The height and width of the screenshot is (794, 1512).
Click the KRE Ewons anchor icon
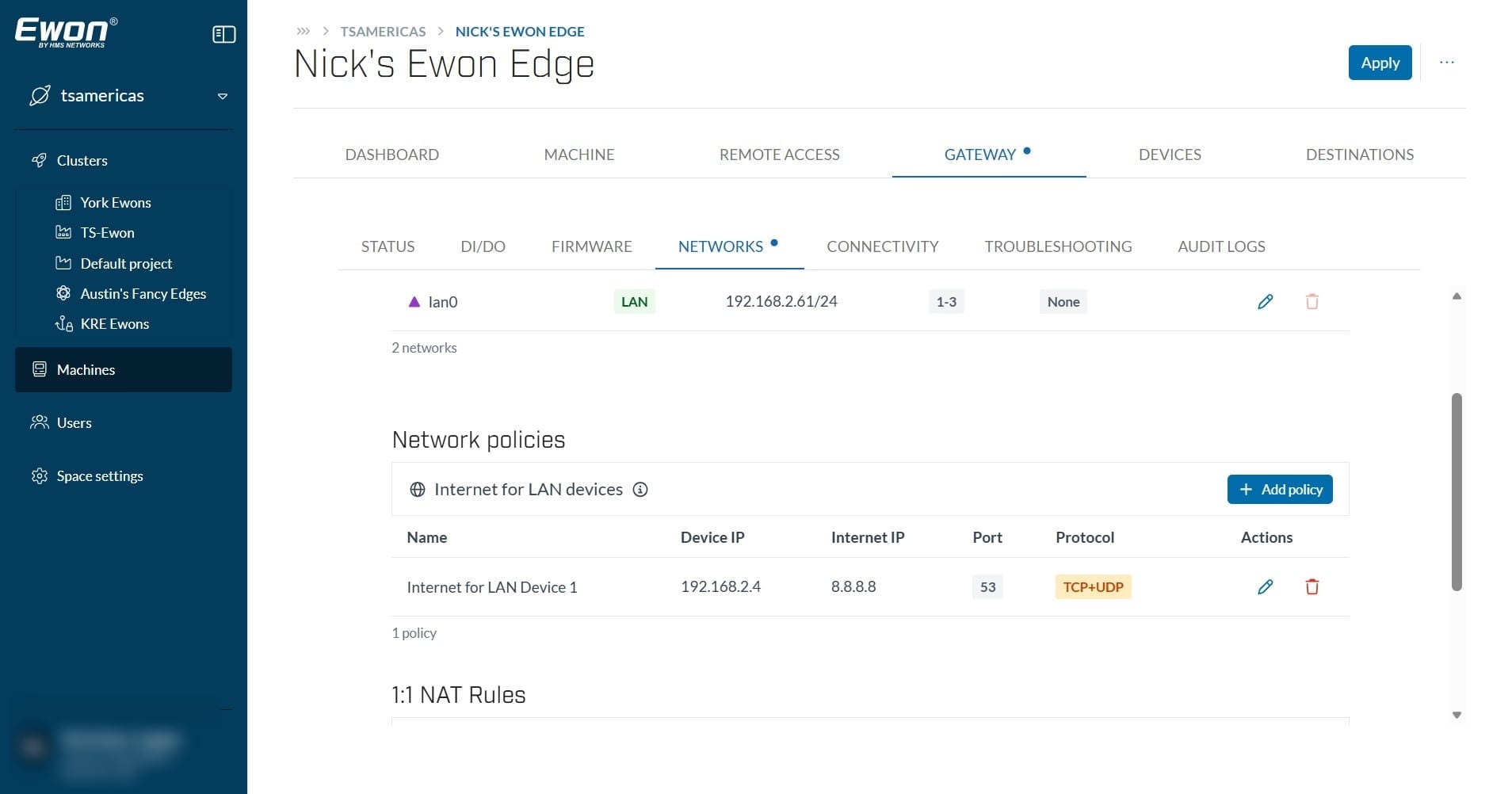point(63,323)
